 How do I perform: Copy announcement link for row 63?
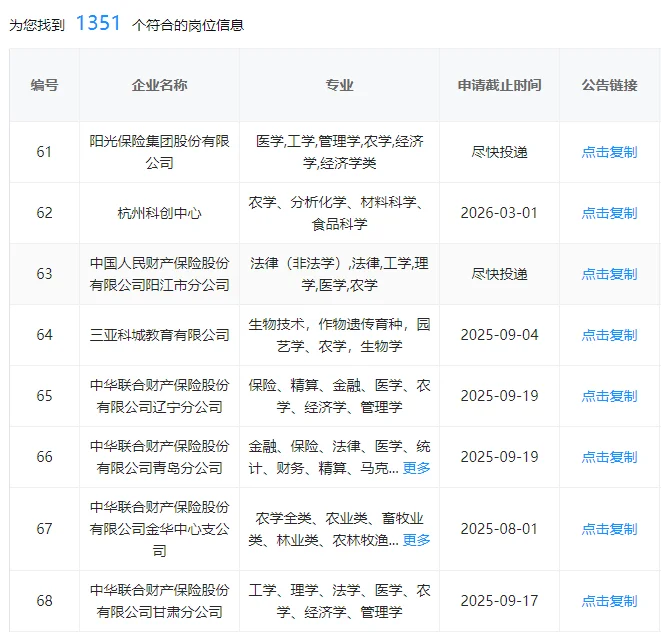coord(609,274)
